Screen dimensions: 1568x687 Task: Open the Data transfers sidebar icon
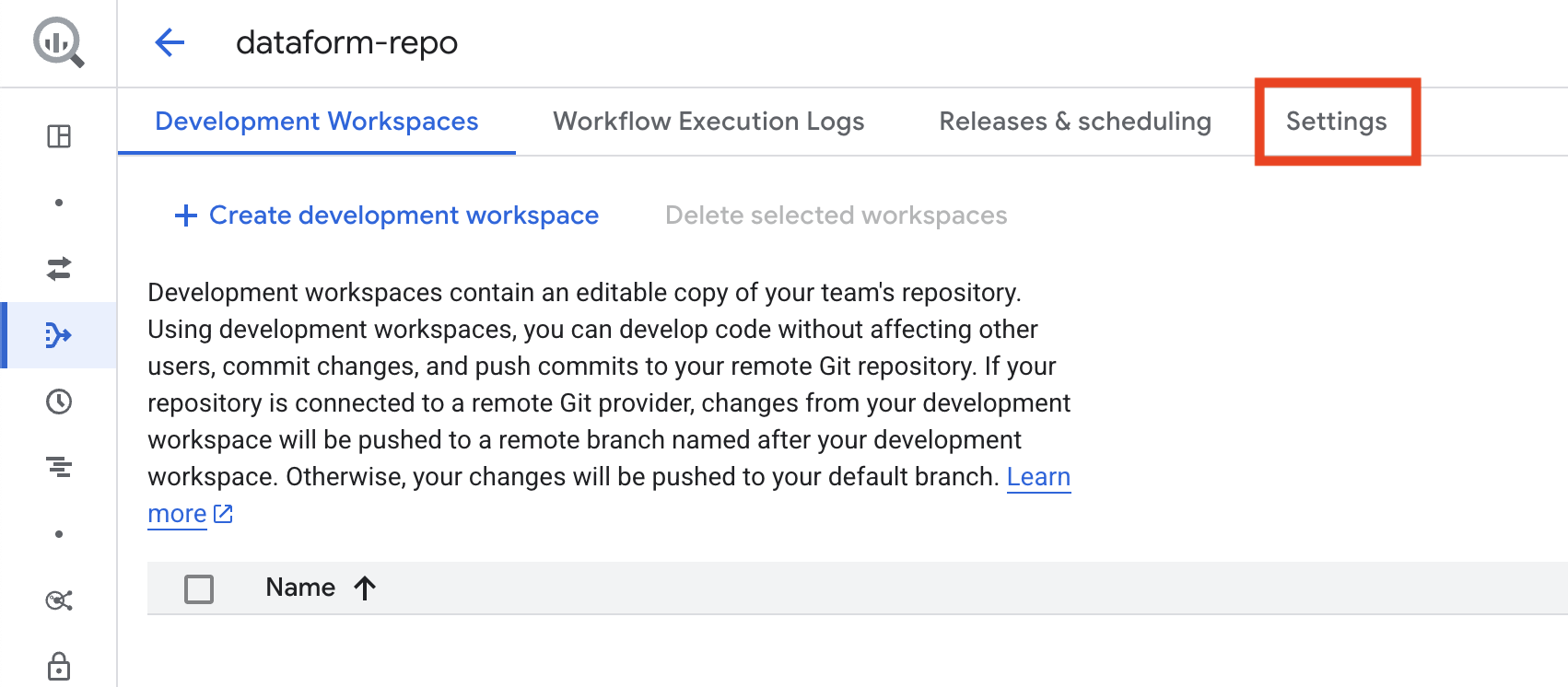[59, 269]
